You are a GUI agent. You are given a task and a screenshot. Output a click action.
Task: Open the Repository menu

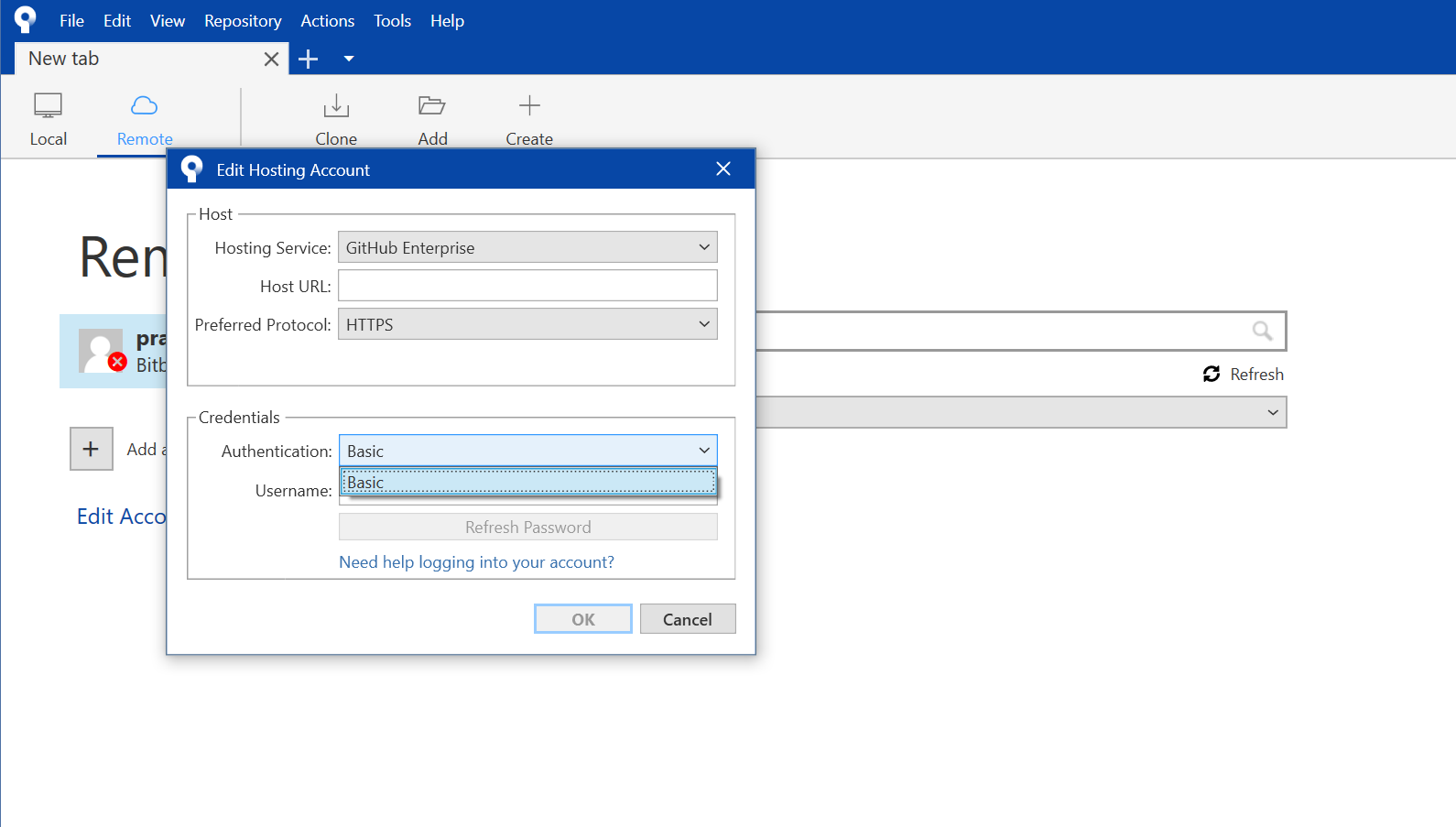(x=243, y=21)
